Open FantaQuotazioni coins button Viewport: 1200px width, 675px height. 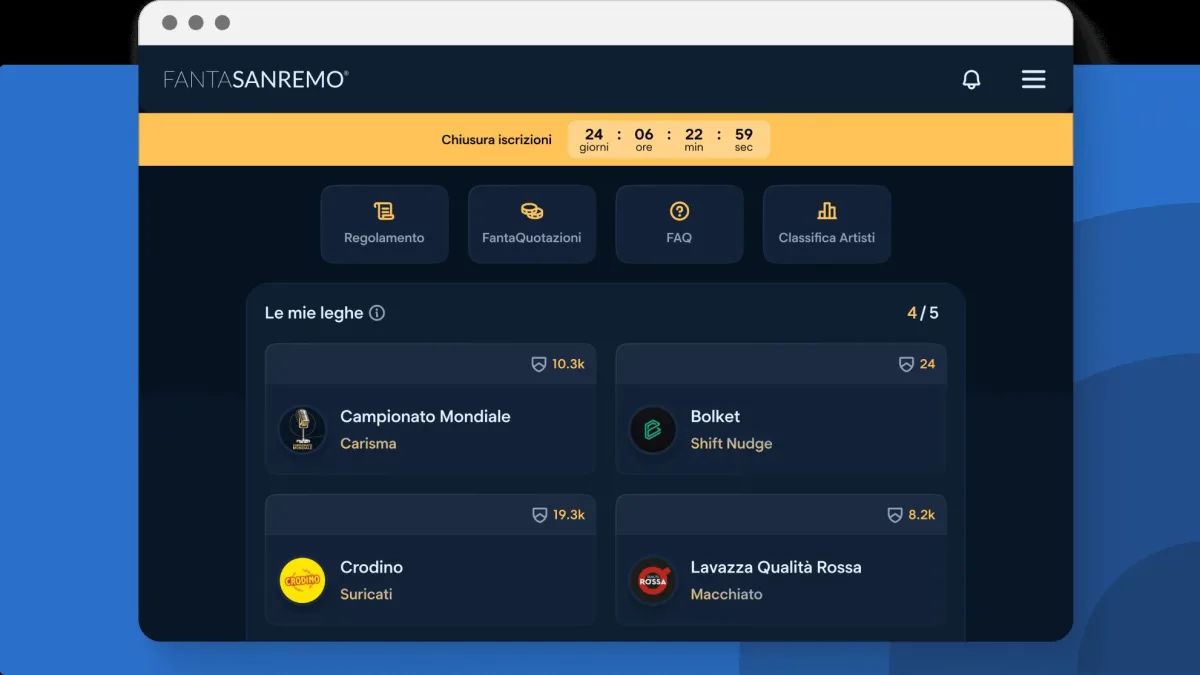[532, 212]
